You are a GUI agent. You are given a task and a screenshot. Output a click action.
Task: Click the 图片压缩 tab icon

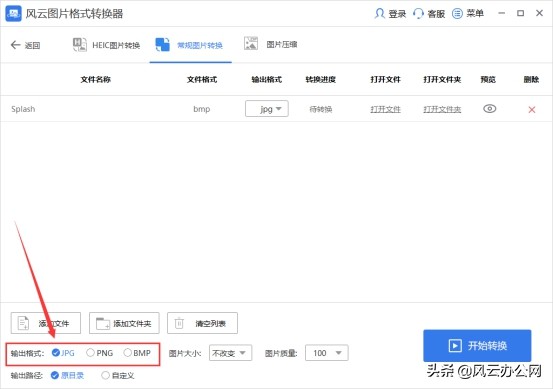point(251,44)
